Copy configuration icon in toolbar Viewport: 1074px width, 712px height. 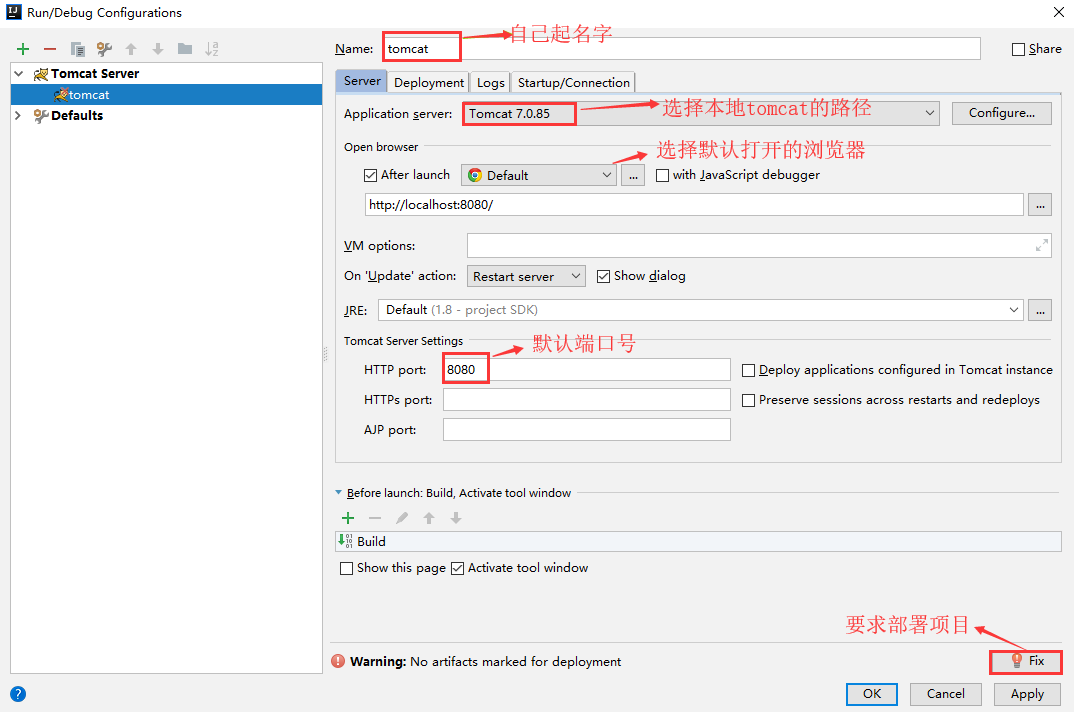[x=77, y=49]
